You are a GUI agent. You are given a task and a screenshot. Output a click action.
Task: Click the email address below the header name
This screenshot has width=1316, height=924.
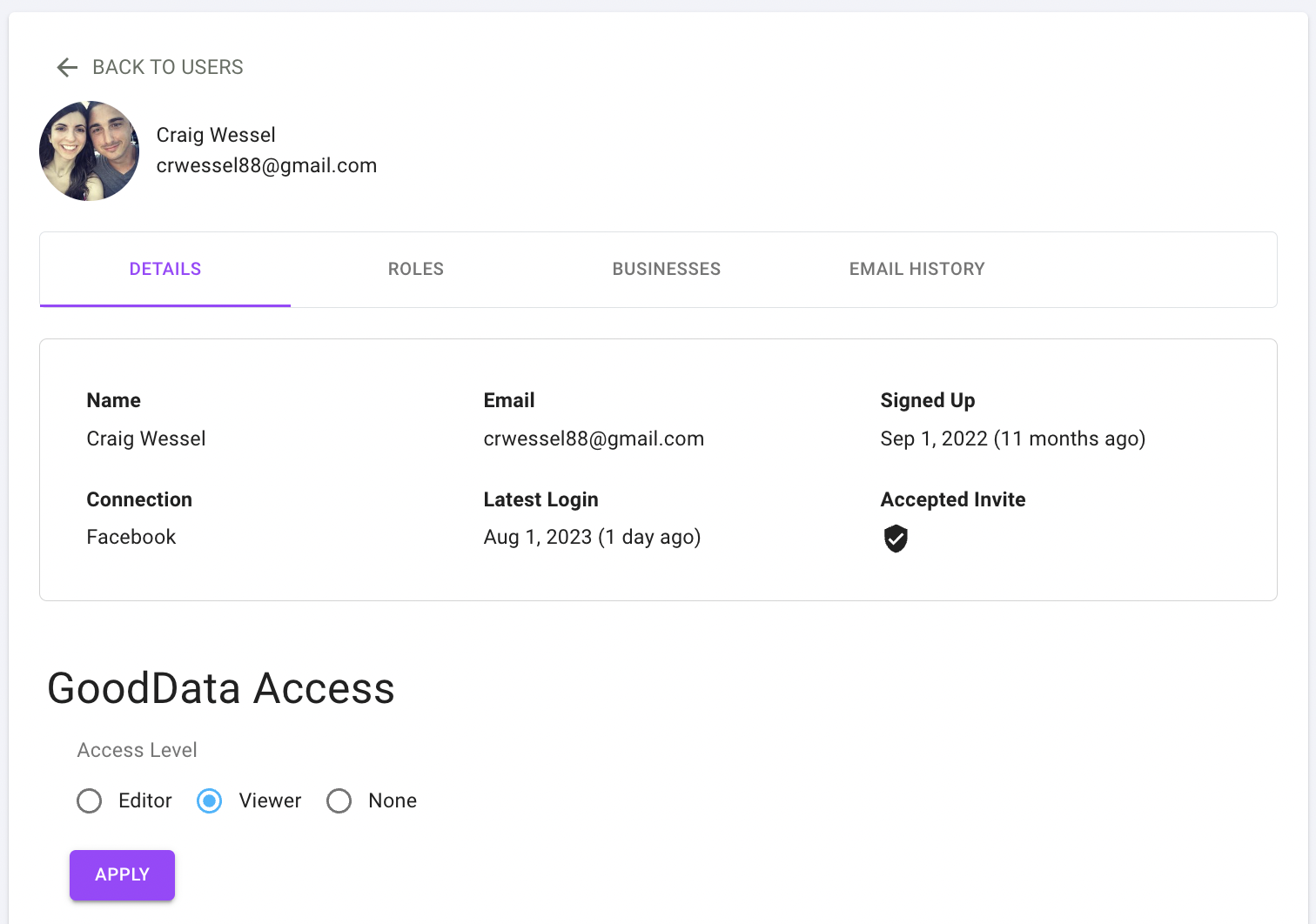(x=266, y=165)
